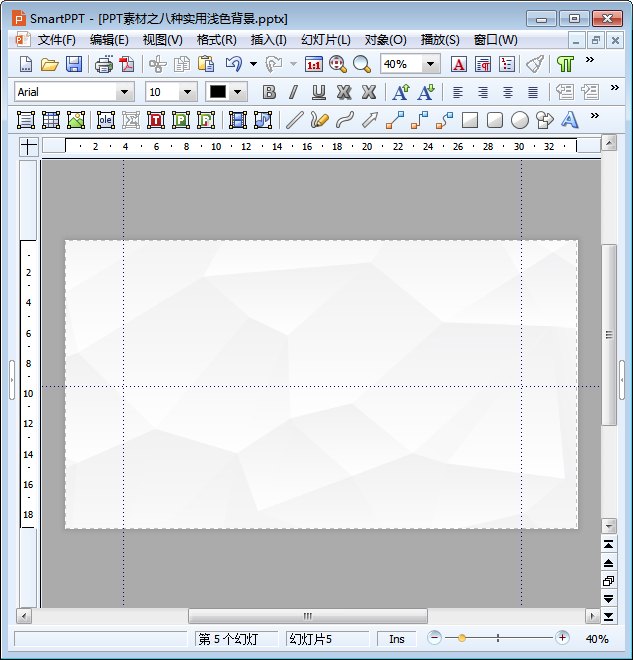The height and width of the screenshot is (660, 633).
Task: Open the 窗口(W) menu
Action: [495, 40]
